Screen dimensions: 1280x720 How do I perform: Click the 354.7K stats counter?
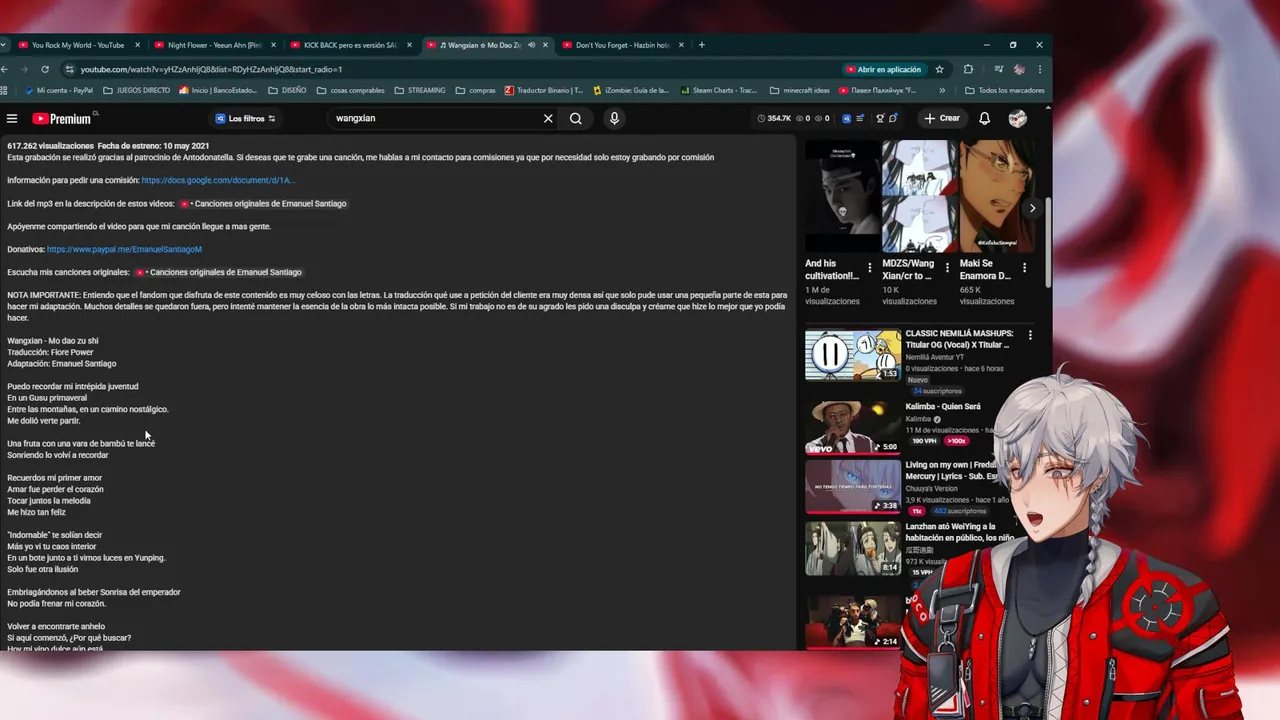[x=775, y=118]
